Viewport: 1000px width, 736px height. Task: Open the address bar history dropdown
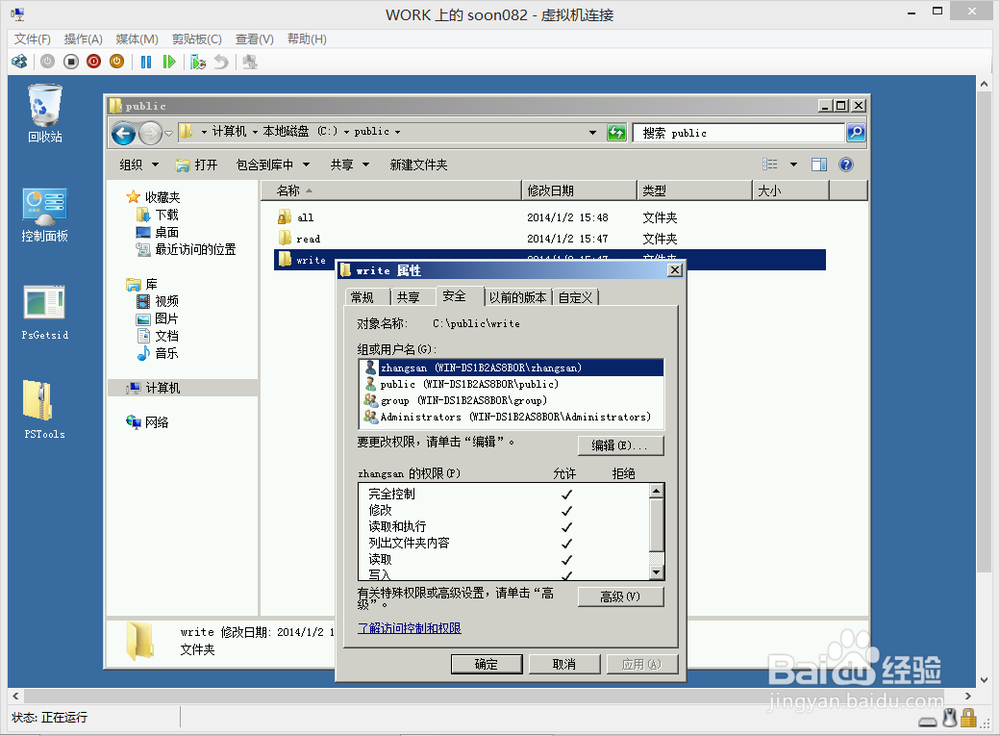pos(592,133)
